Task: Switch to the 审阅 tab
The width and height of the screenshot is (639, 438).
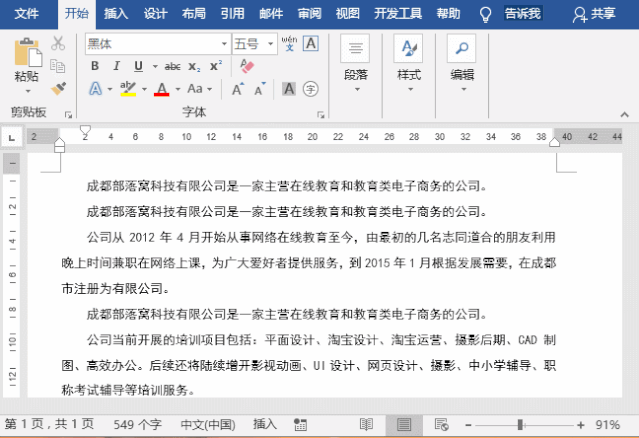Action: tap(309, 14)
